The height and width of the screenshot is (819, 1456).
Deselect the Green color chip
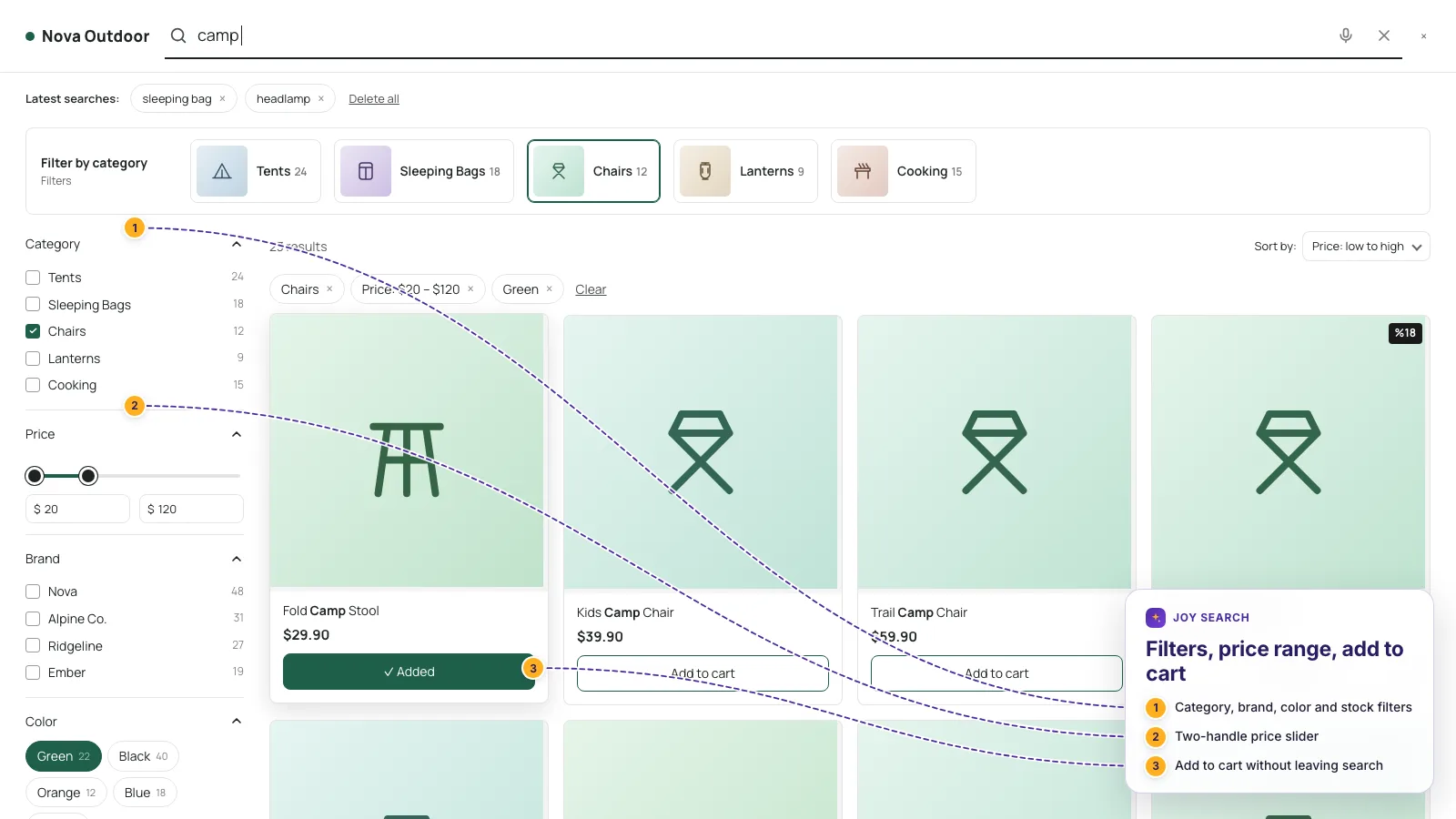point(64,756)
